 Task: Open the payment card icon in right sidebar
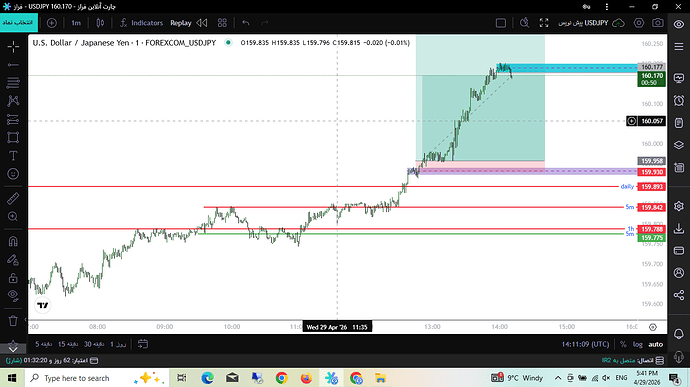click(679, 251)
